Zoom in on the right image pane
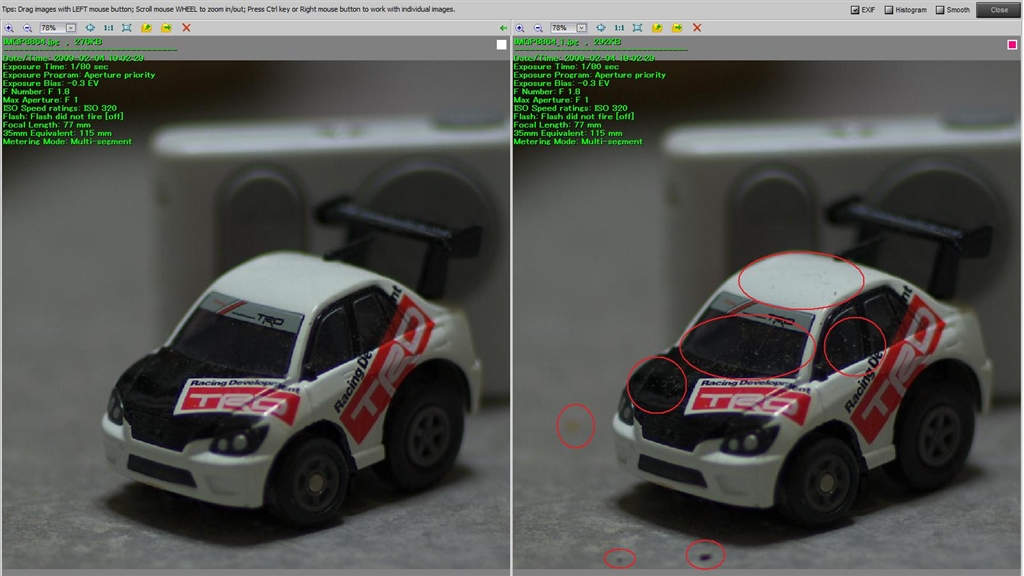 [520, 28]
